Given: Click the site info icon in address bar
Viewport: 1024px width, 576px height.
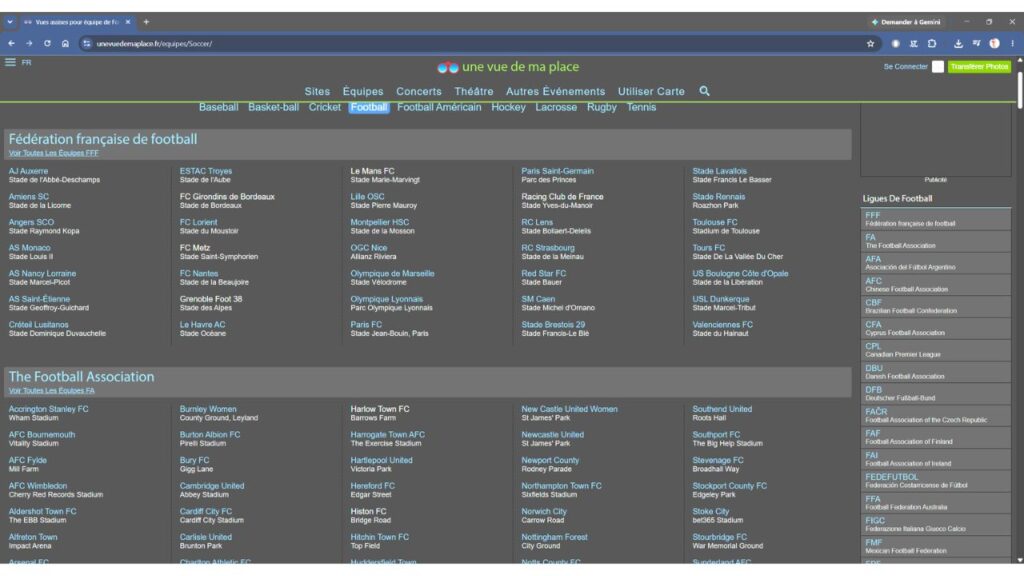Looking at the screenshot, I should click(x=87, y=44).
